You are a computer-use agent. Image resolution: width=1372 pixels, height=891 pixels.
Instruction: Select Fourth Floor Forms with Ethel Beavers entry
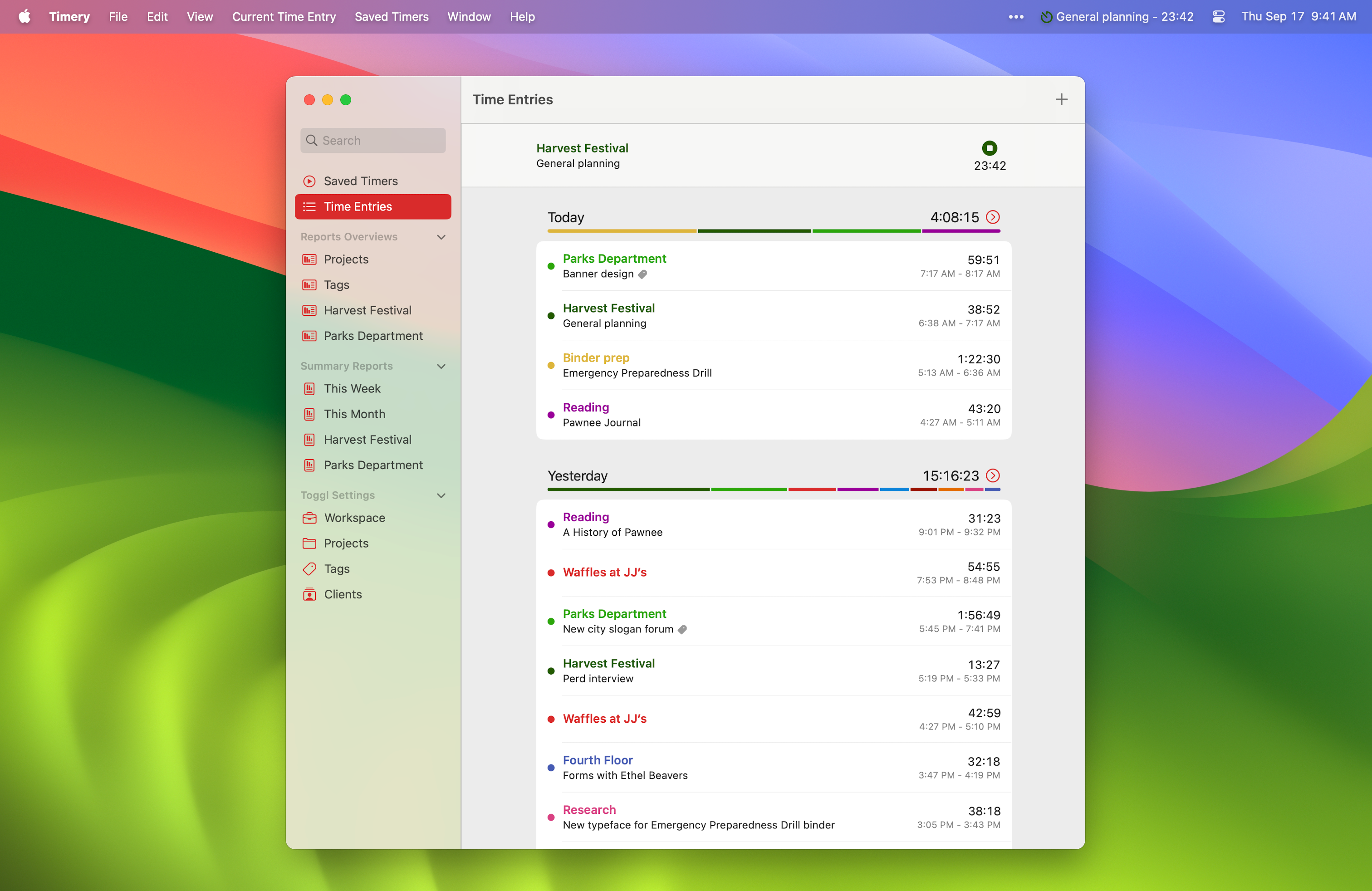tap(774, 767)
